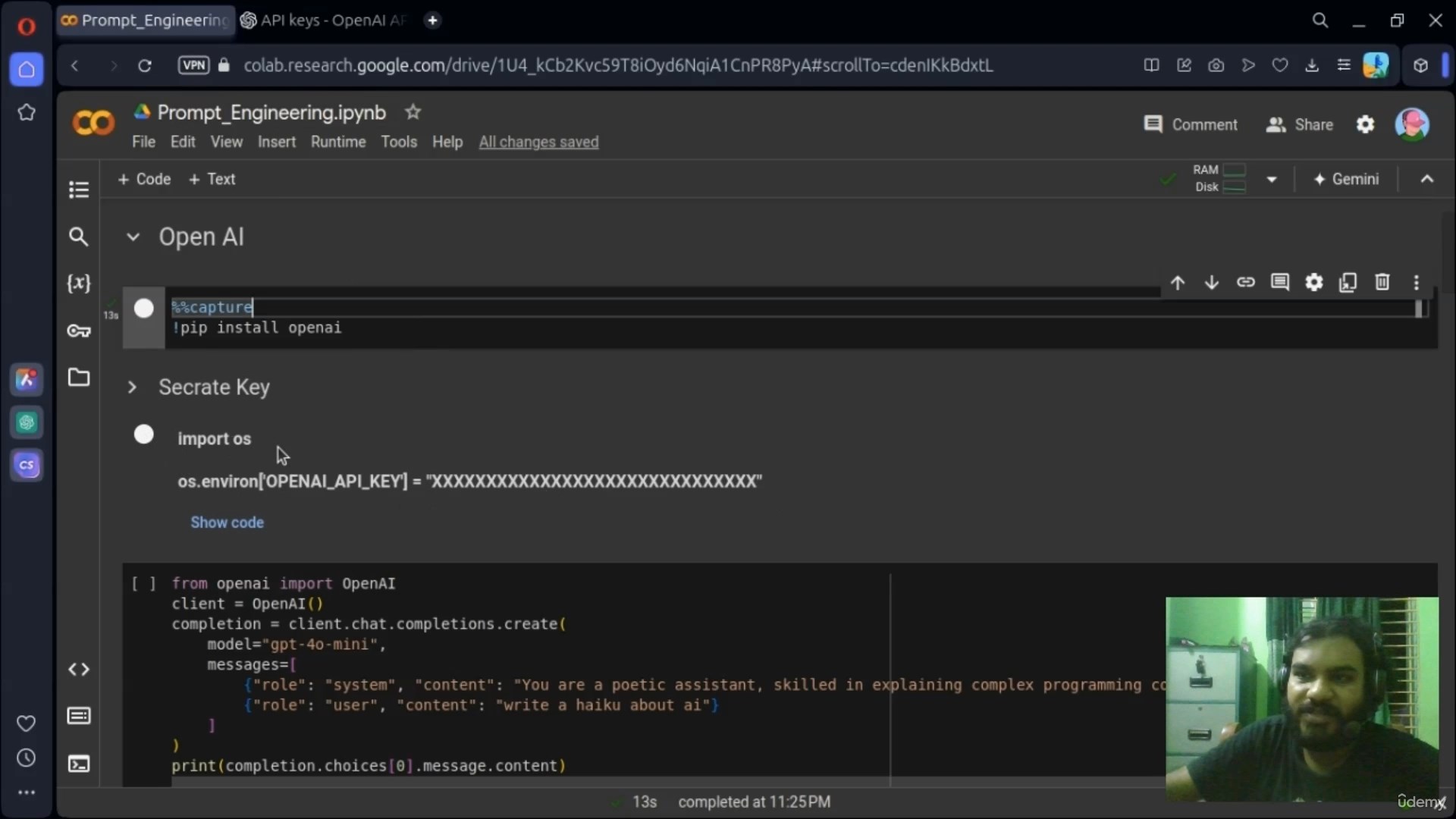
Task: Open the Google account avatar
Action: pos(1412,124)
